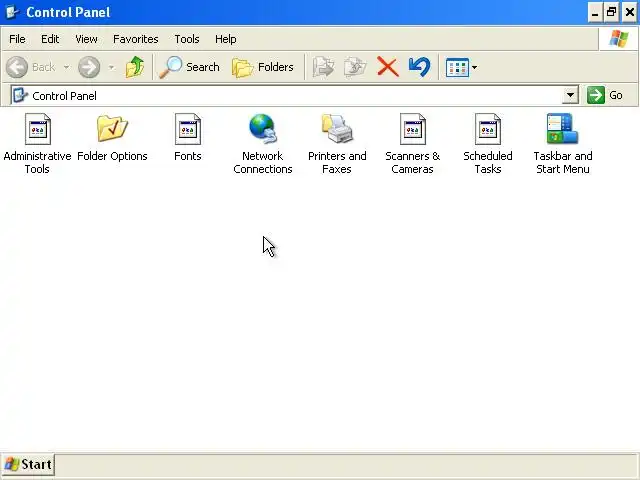
Task: Click the Search toolbar button
Action: [189, 67]
